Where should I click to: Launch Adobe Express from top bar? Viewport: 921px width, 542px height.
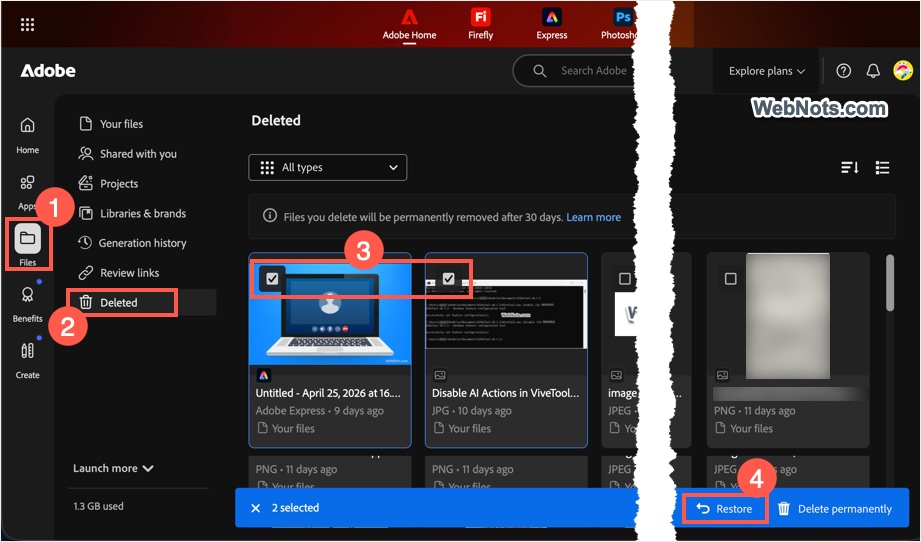552,25
